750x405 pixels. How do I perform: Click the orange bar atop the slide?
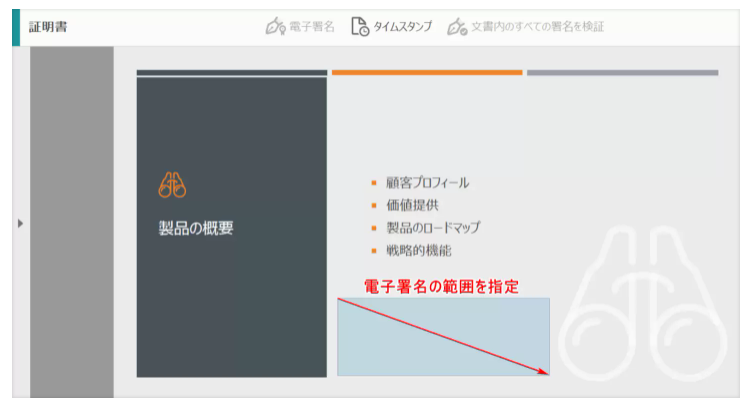427,72
